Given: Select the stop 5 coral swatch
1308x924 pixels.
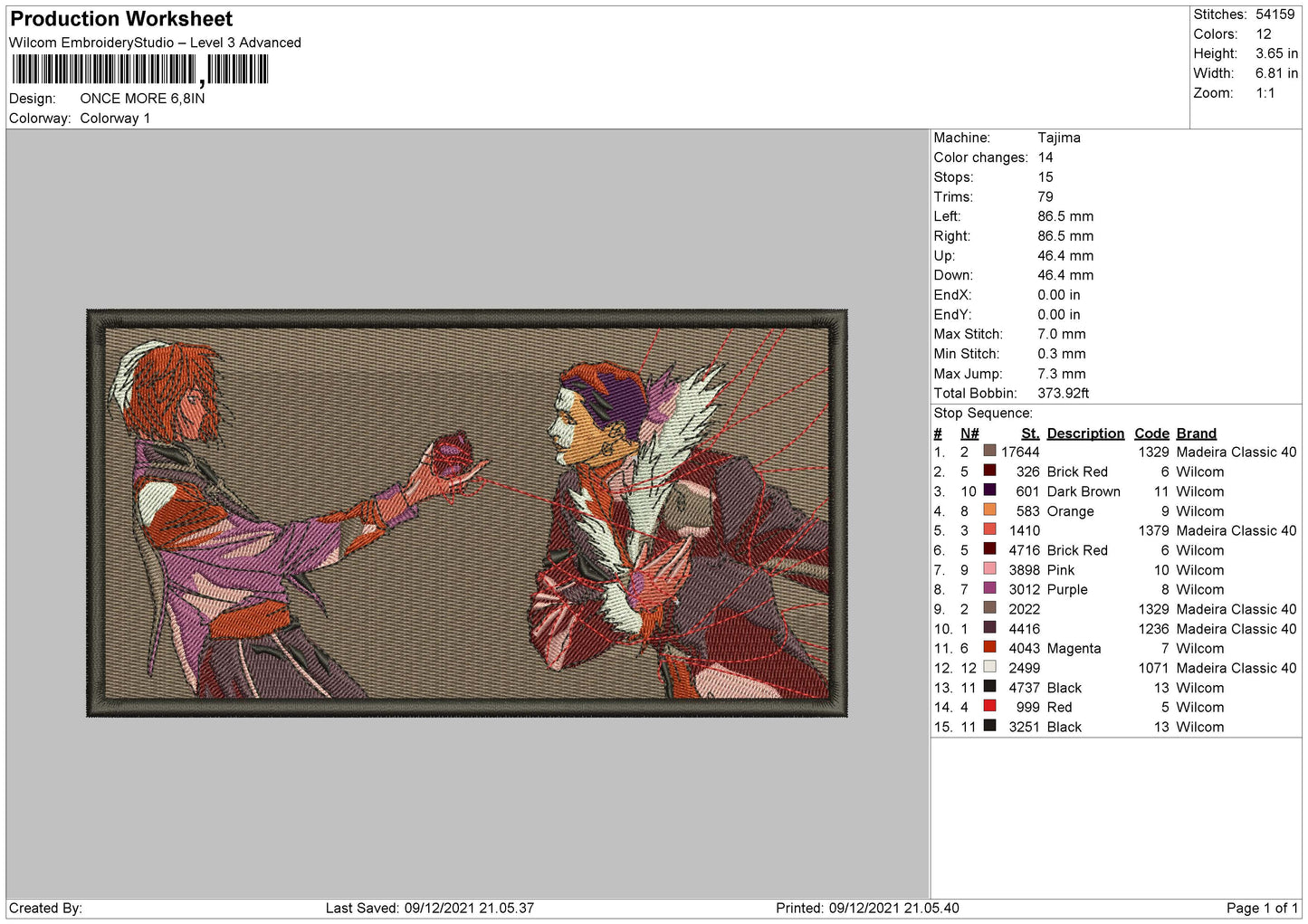Looking at the screenshot, I should (989, 529).
